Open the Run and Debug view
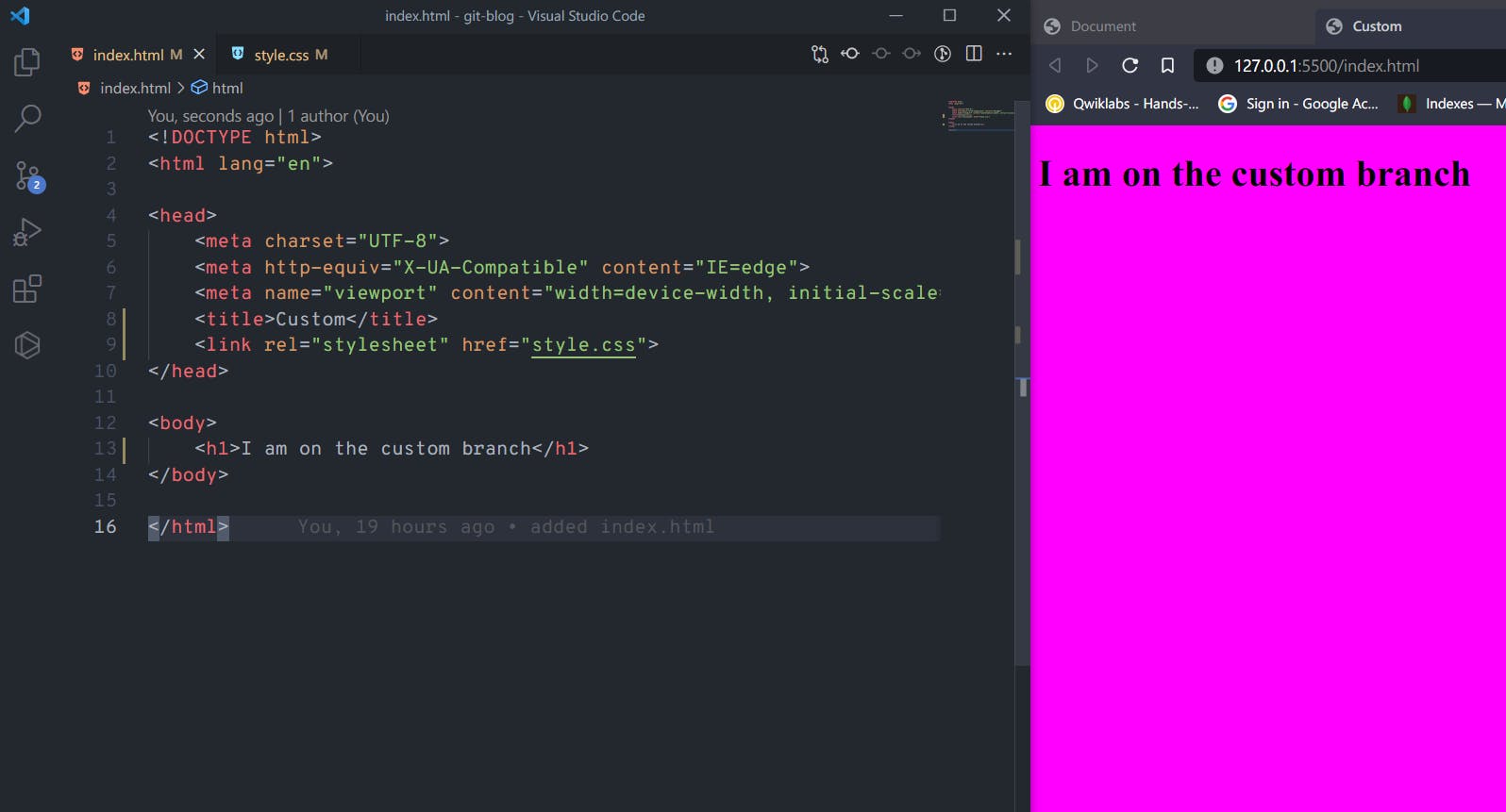Image resolution: width=1506 pixels, height=812 pixels. (27, 232)
